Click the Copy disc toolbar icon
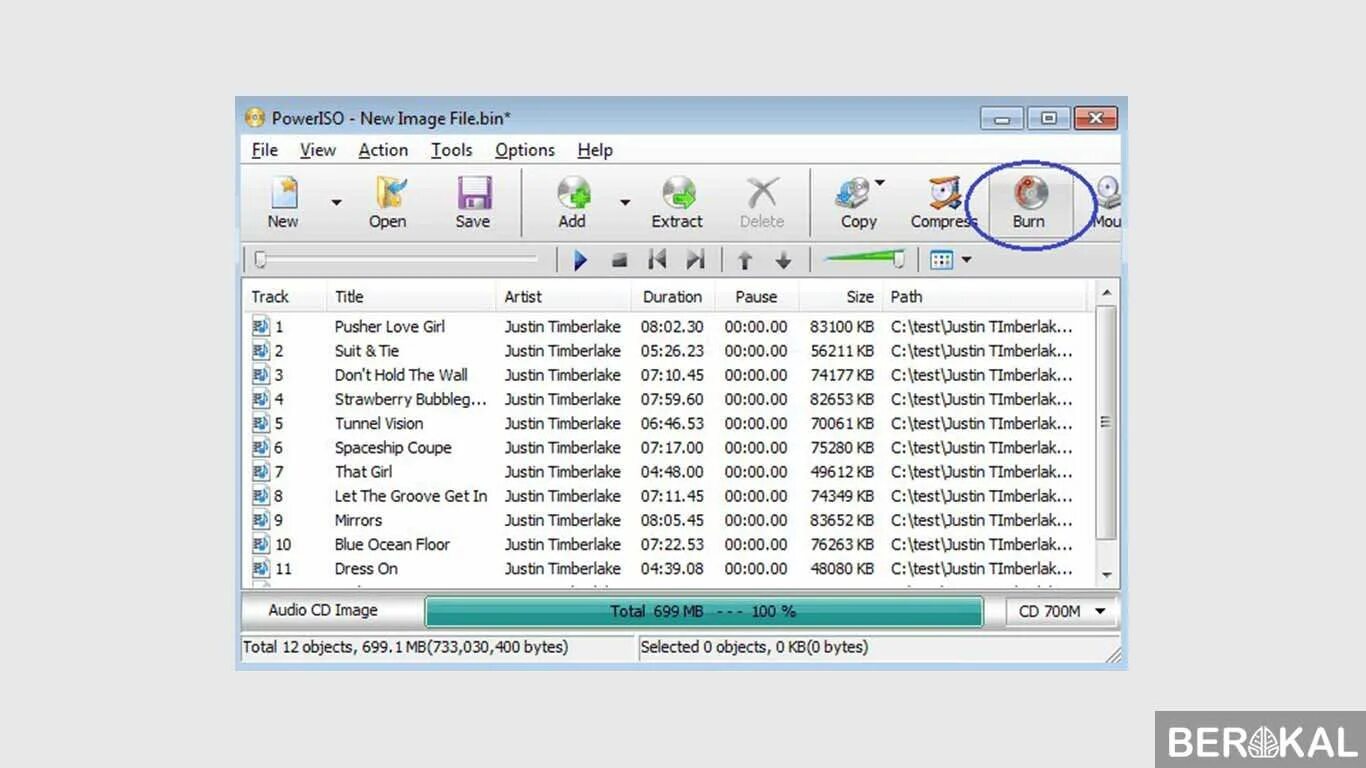This screenshot has width=1366, height=768. point(854,192)
